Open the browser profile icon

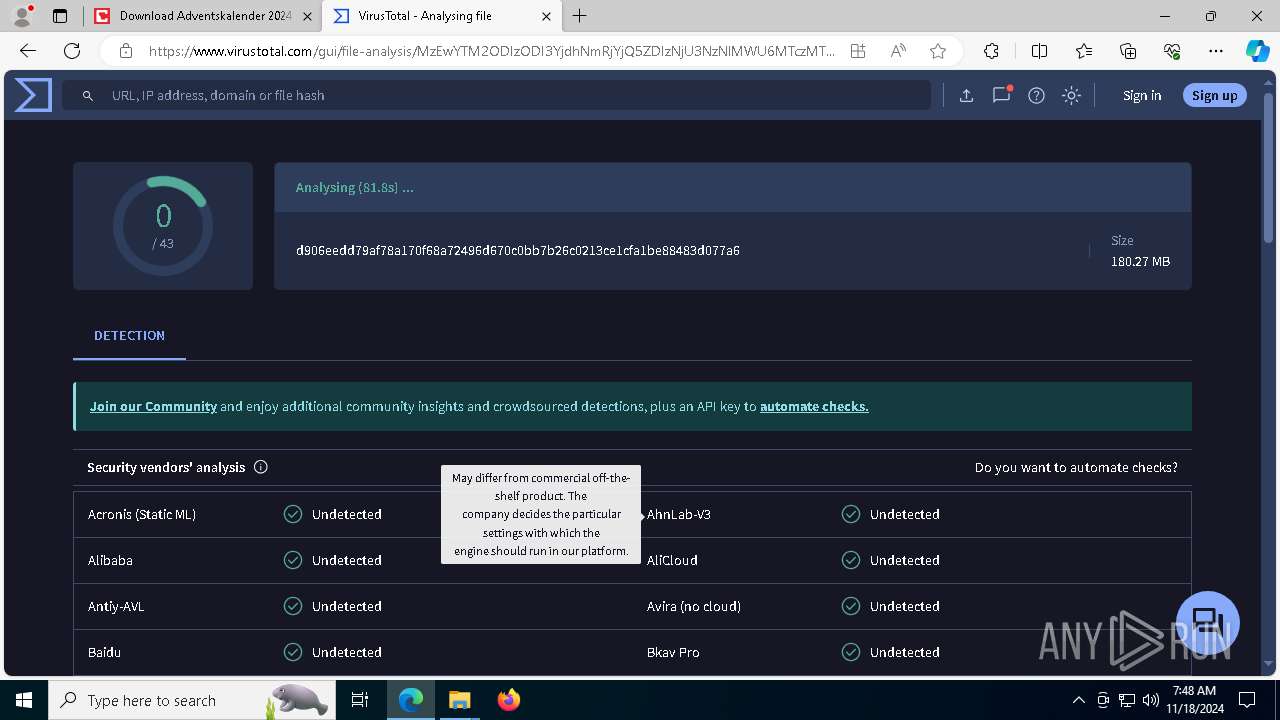point(22,16)
